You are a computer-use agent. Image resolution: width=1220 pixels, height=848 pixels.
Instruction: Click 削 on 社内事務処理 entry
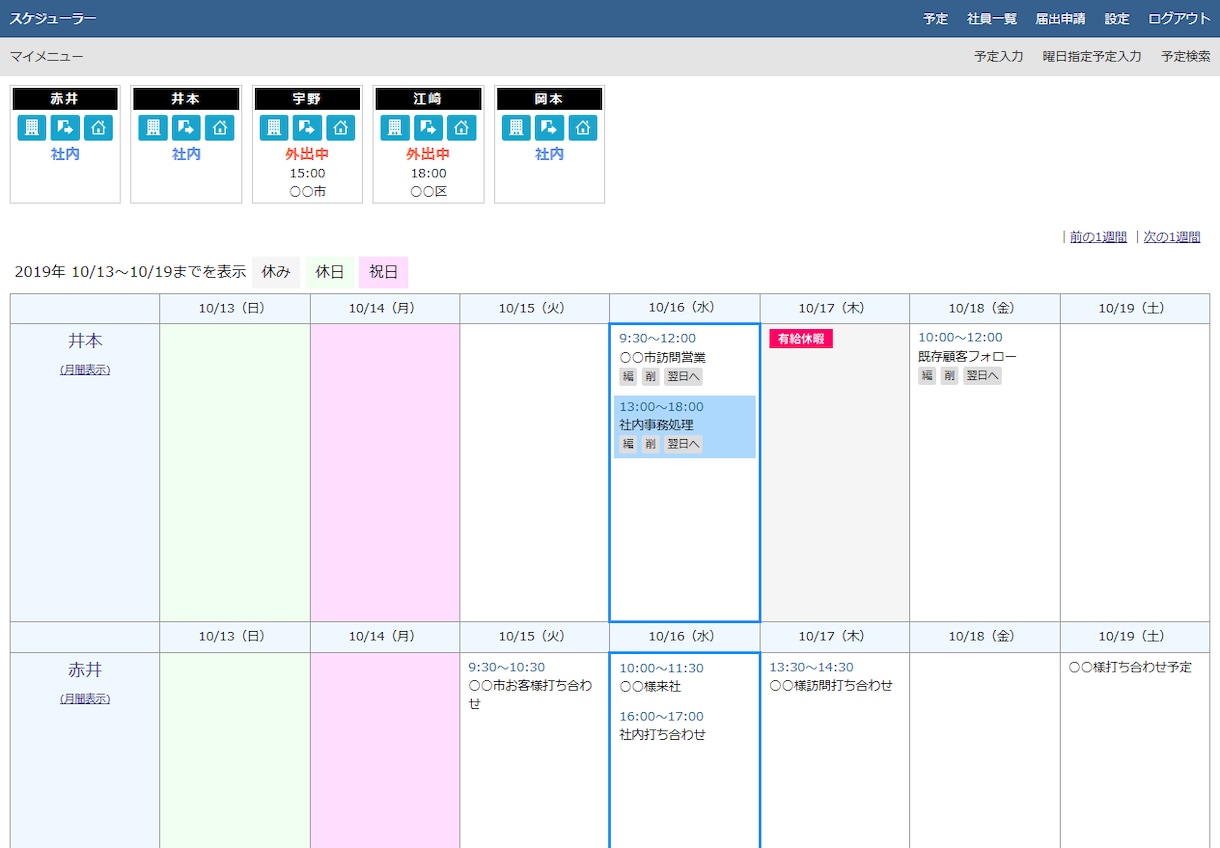click(650, 444)
